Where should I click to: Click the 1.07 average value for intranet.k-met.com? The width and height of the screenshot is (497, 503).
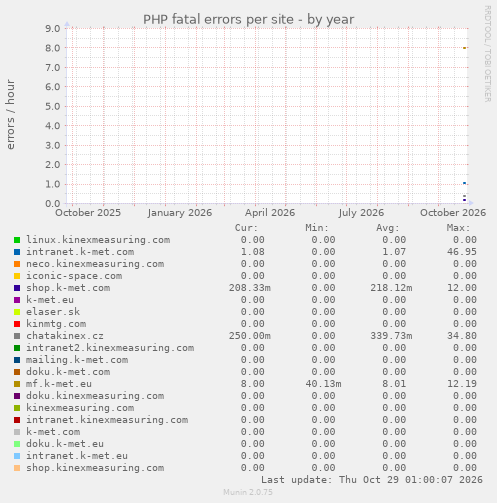tap(394, 252)
